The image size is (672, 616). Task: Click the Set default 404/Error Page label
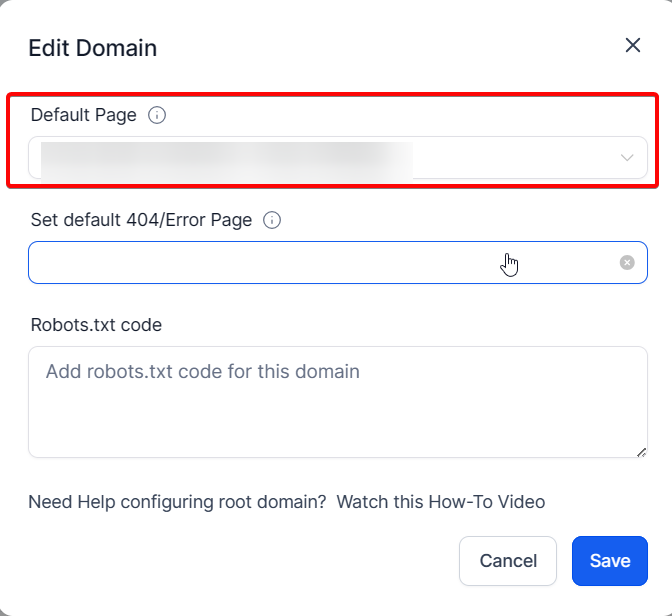coord(141,220)
